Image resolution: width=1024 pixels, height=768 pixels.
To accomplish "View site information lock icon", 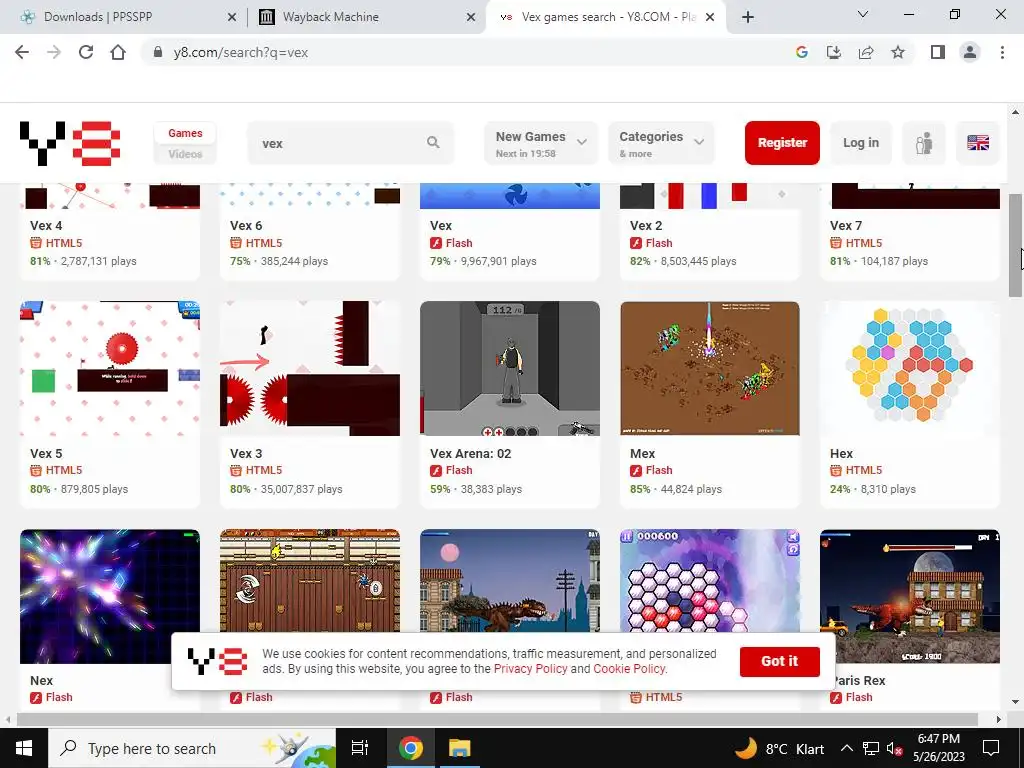I will point(157,52).
